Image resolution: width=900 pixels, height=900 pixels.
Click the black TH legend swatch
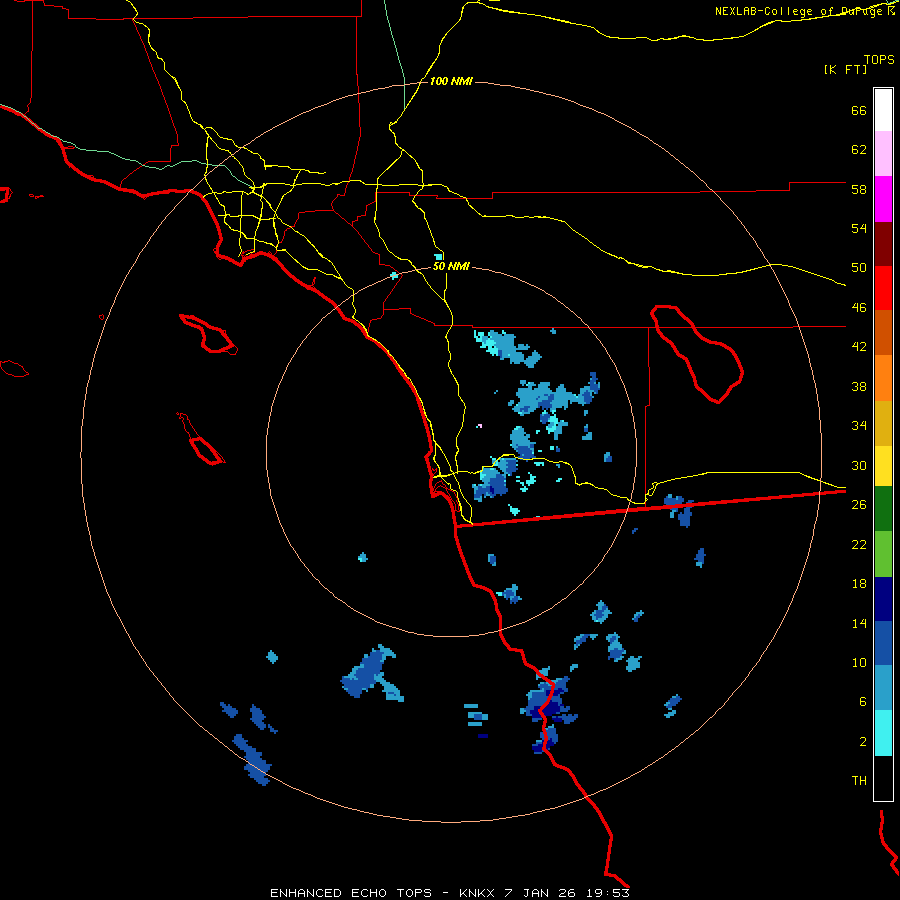click(883, 778)
